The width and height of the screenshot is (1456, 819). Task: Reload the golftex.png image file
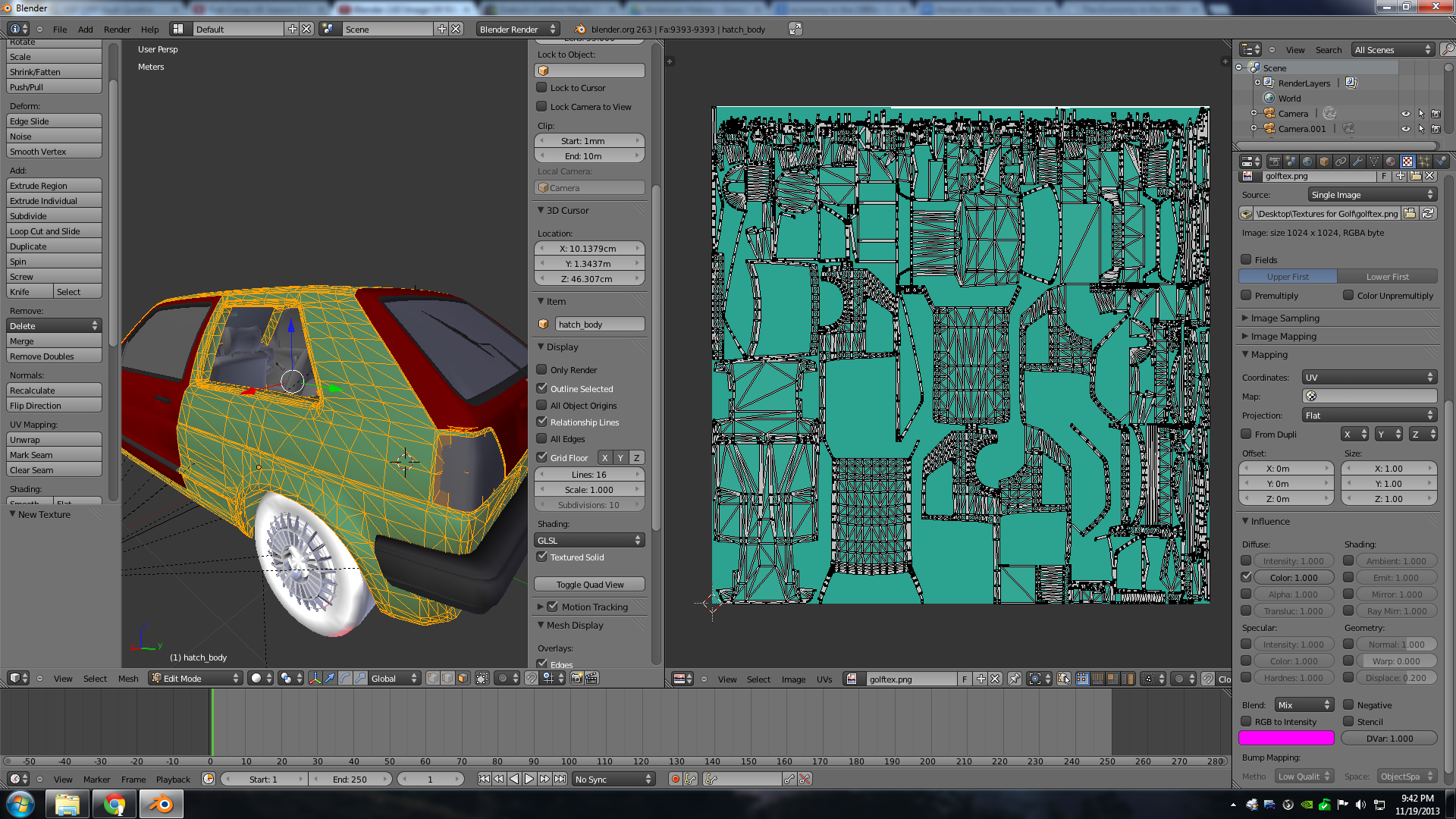pyautogui.click(x=1428, y=214)
